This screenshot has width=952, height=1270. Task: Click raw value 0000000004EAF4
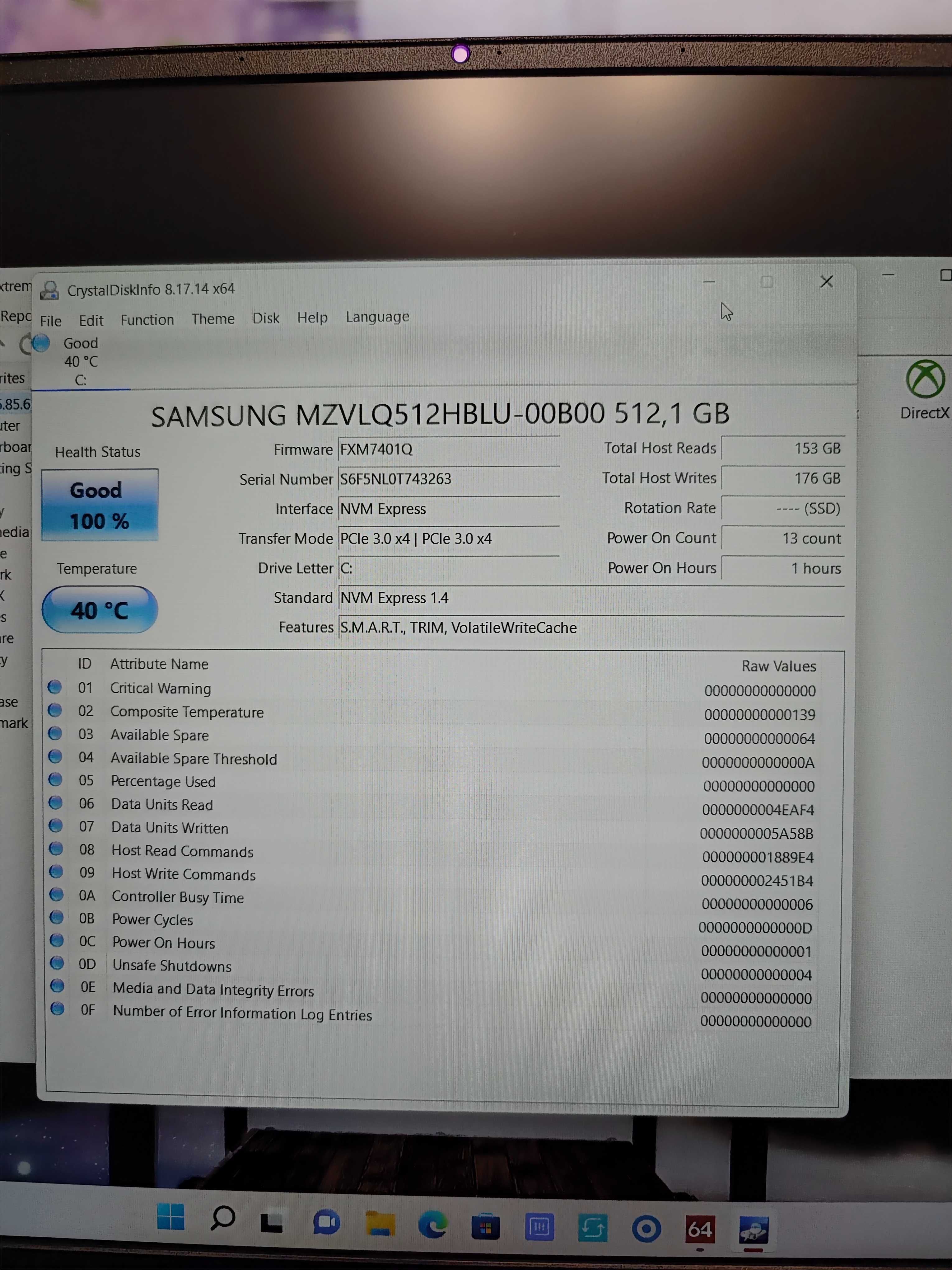(x=758, y=810)
